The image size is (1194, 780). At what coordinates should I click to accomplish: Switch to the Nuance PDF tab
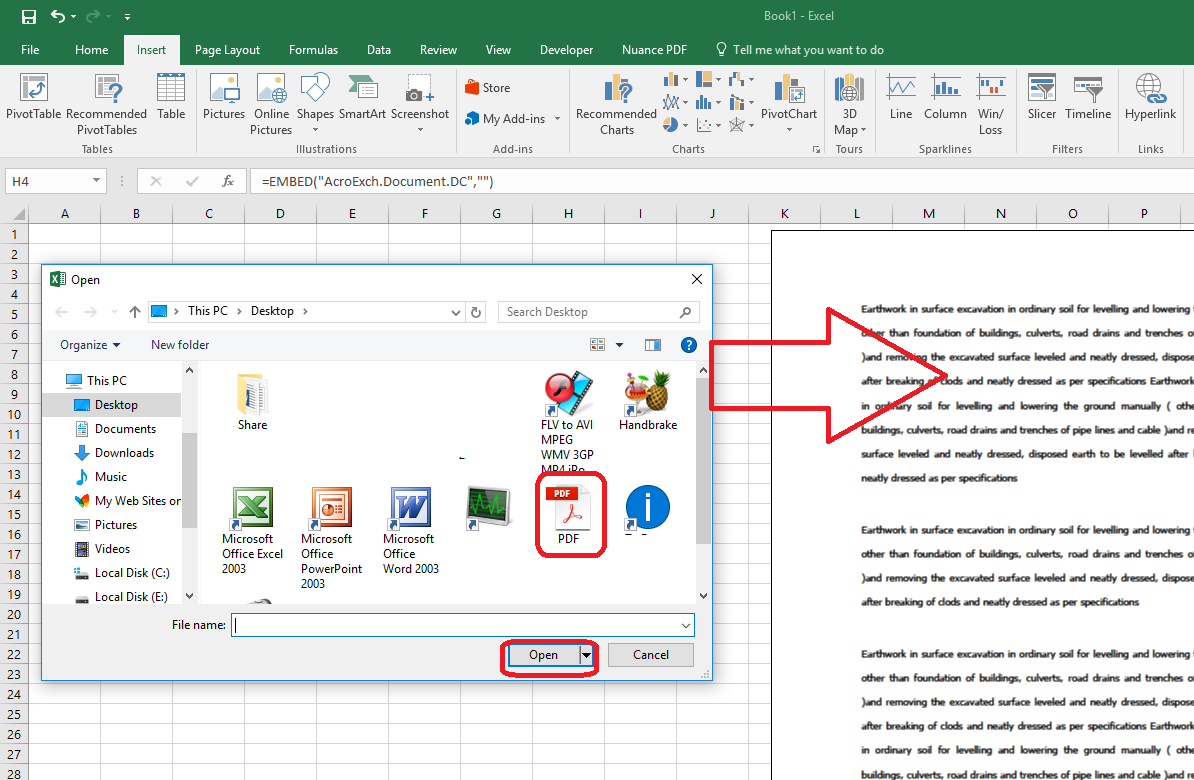[x=654, y=50]
